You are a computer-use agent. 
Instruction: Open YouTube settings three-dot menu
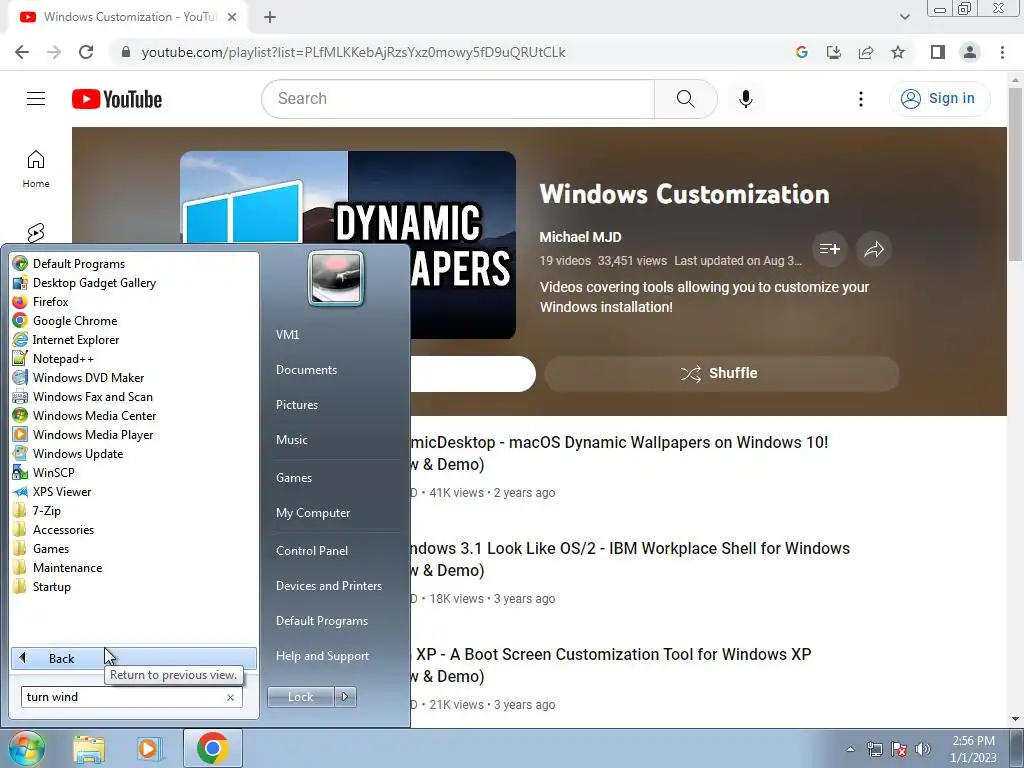click(x=861, y=99)
